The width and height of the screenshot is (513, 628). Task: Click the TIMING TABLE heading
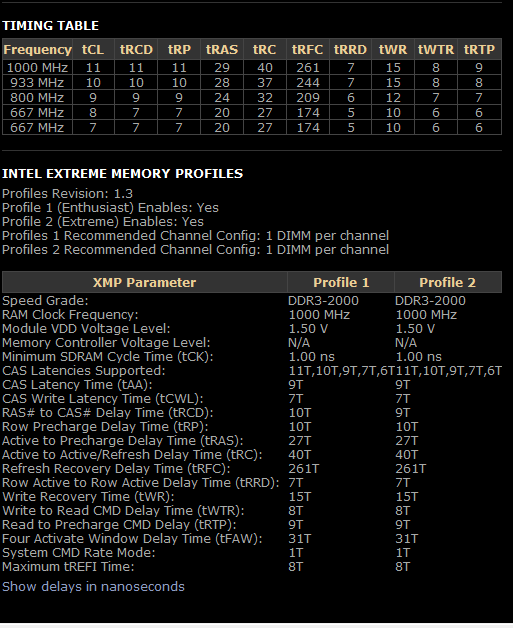coord(50,26)
